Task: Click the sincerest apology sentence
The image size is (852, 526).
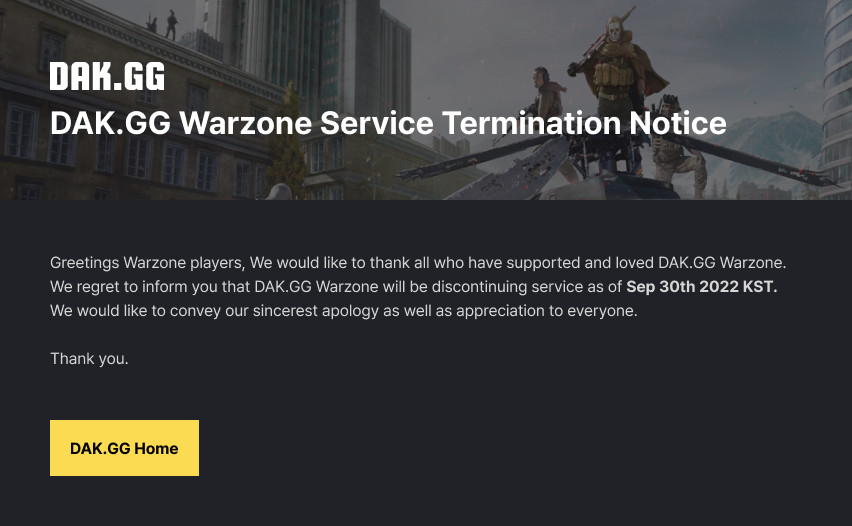Action: click(343, 311)
